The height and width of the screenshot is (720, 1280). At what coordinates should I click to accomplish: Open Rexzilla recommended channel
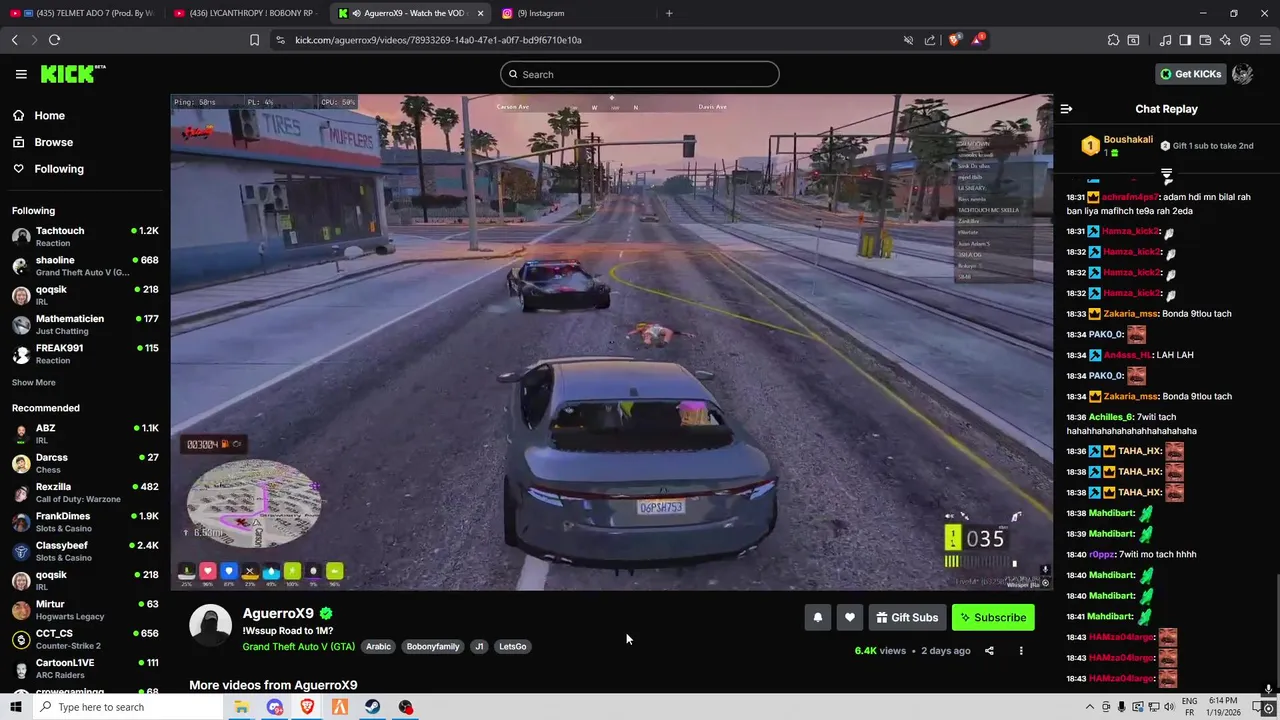85,492
